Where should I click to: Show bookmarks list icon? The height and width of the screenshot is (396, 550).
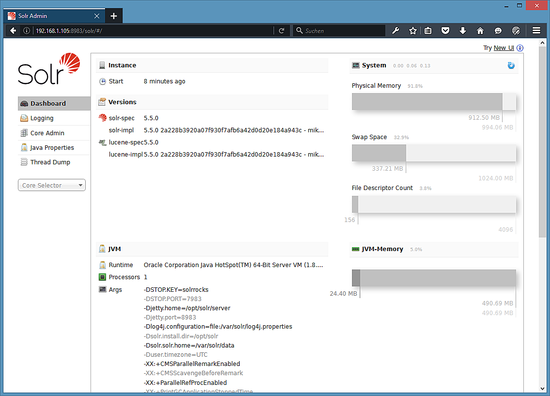428,31
